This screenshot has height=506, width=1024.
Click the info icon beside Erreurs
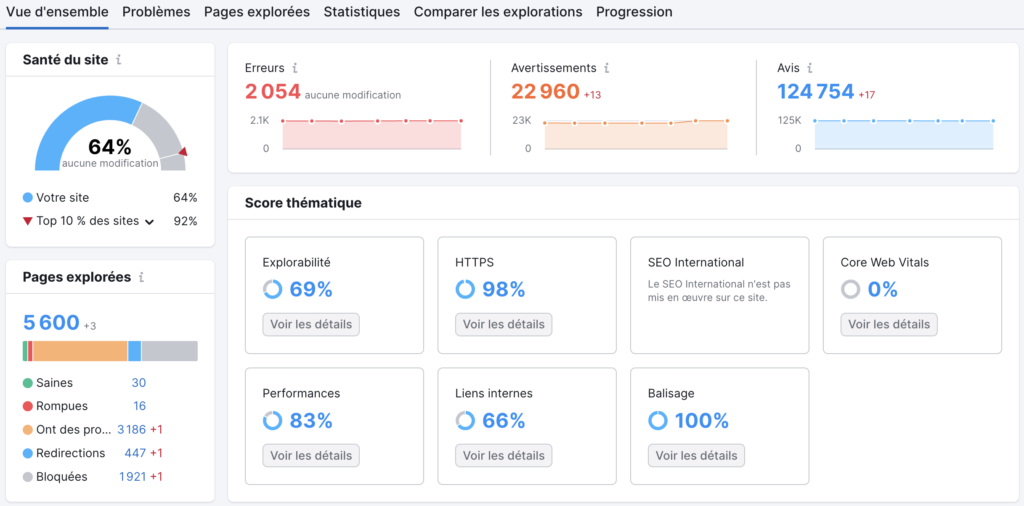click(x=295, y=68)
